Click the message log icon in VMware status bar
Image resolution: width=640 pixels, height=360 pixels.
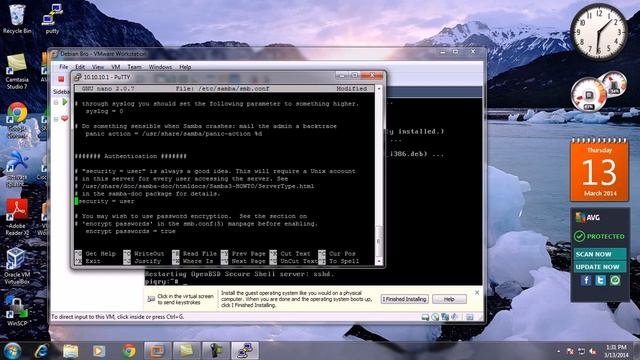pyautogui.click(x=469, y=317)
